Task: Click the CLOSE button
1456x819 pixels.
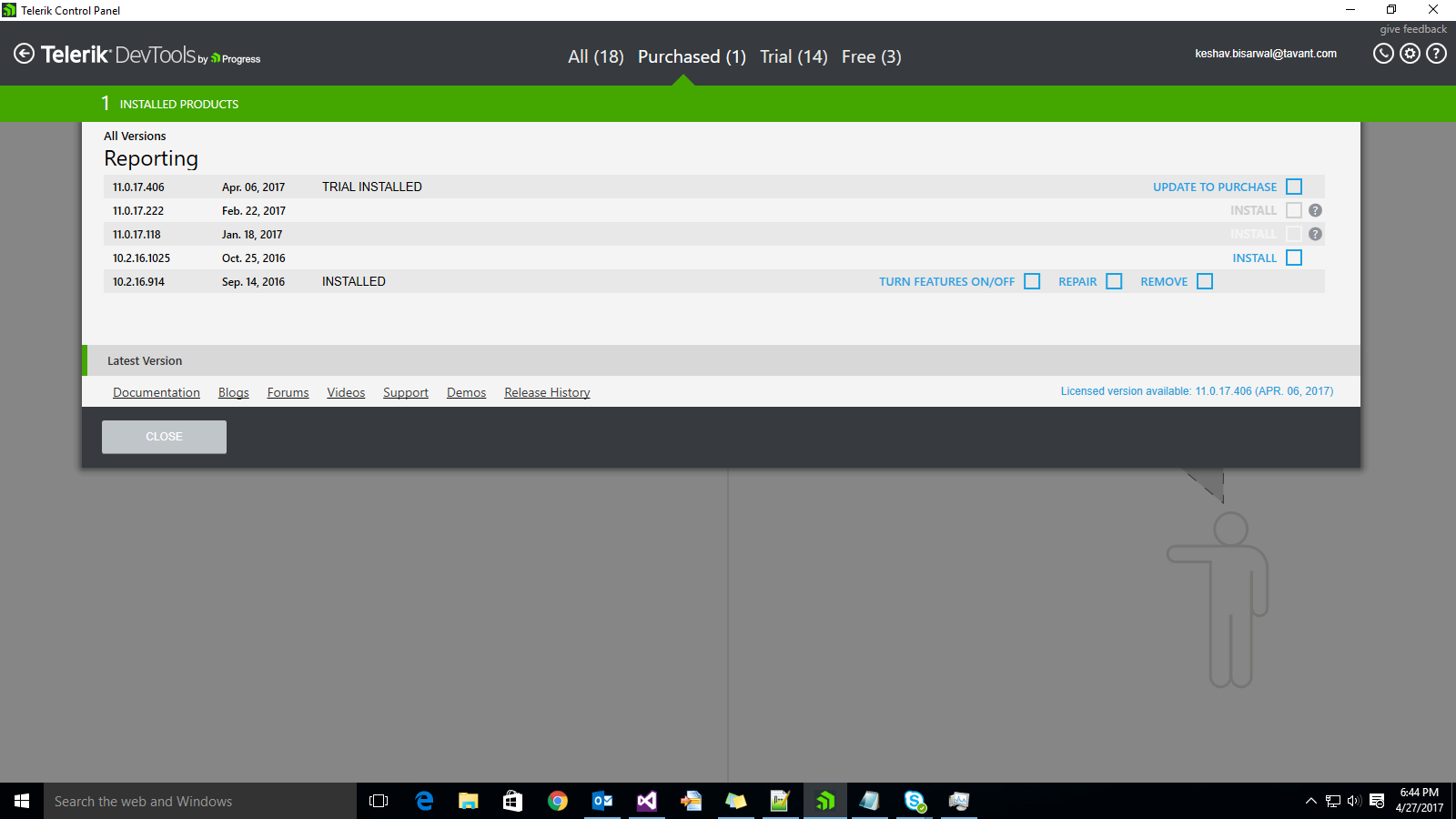Action: pyautogui.click(x=164, y=437)
